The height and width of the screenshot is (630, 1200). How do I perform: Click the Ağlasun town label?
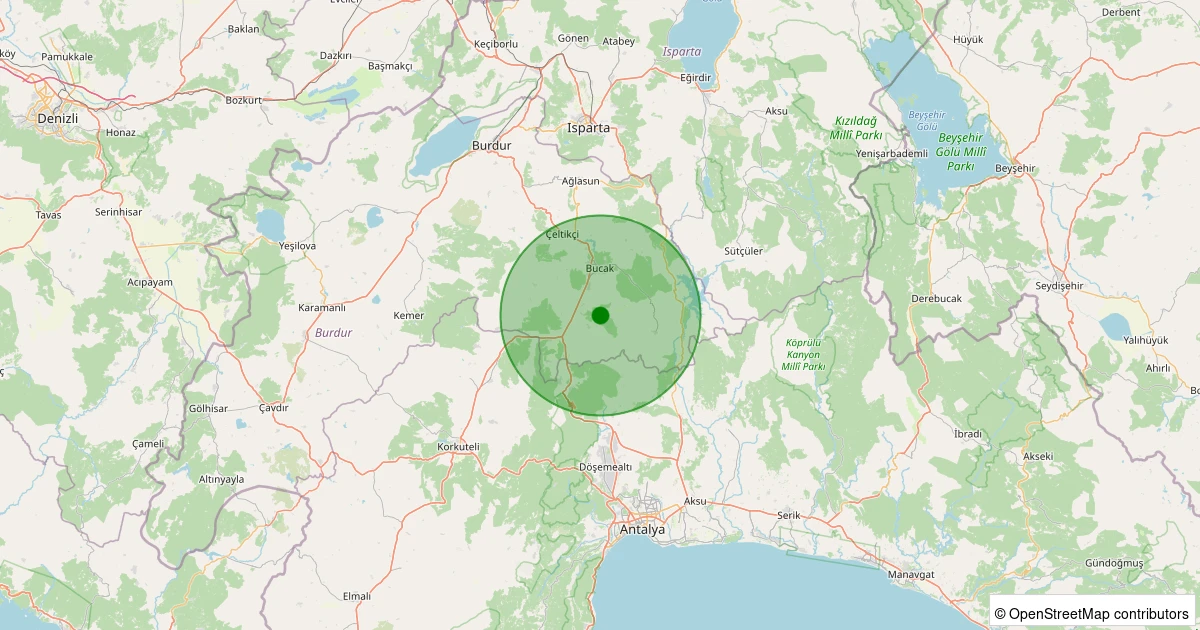(580, 181)
